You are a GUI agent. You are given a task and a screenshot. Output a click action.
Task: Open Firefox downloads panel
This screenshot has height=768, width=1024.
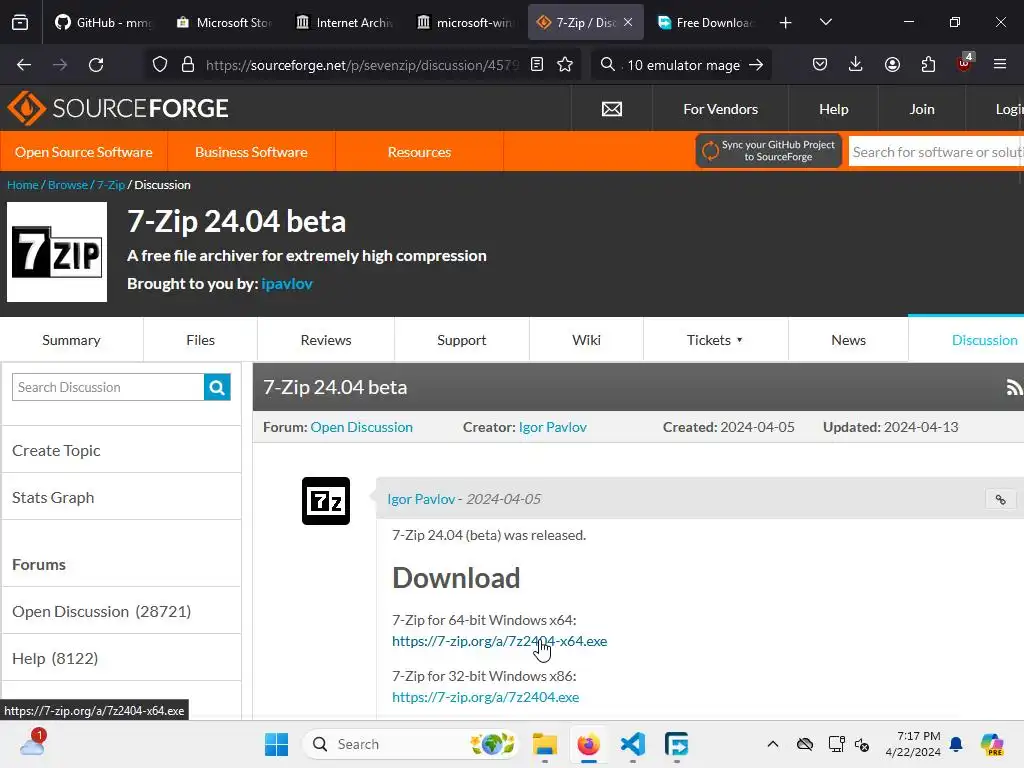856,65
